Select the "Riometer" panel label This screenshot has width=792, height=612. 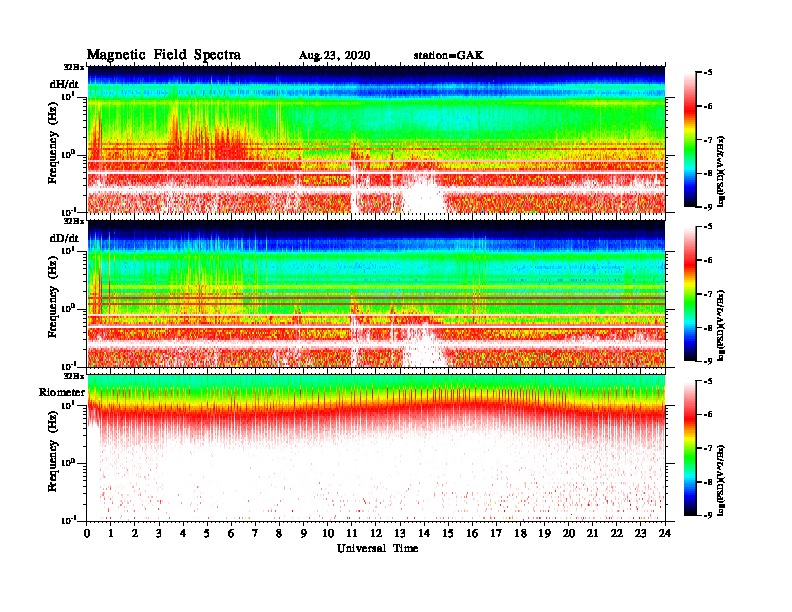[x=62, y=392]
